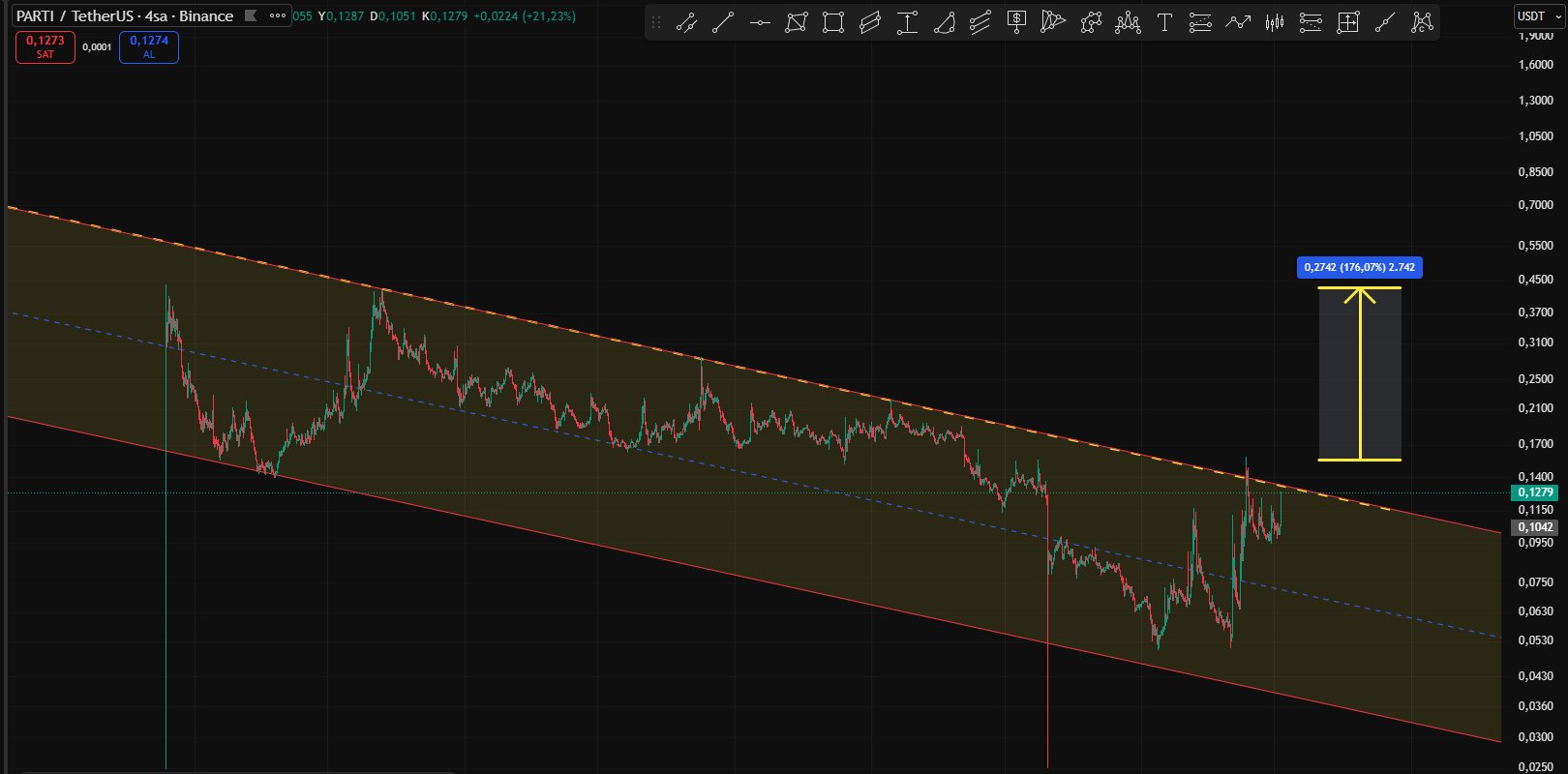Viewport: 1568px width, 774px height.
Task: Select the horizontal line tool
Action: click(x=760, y=22)
